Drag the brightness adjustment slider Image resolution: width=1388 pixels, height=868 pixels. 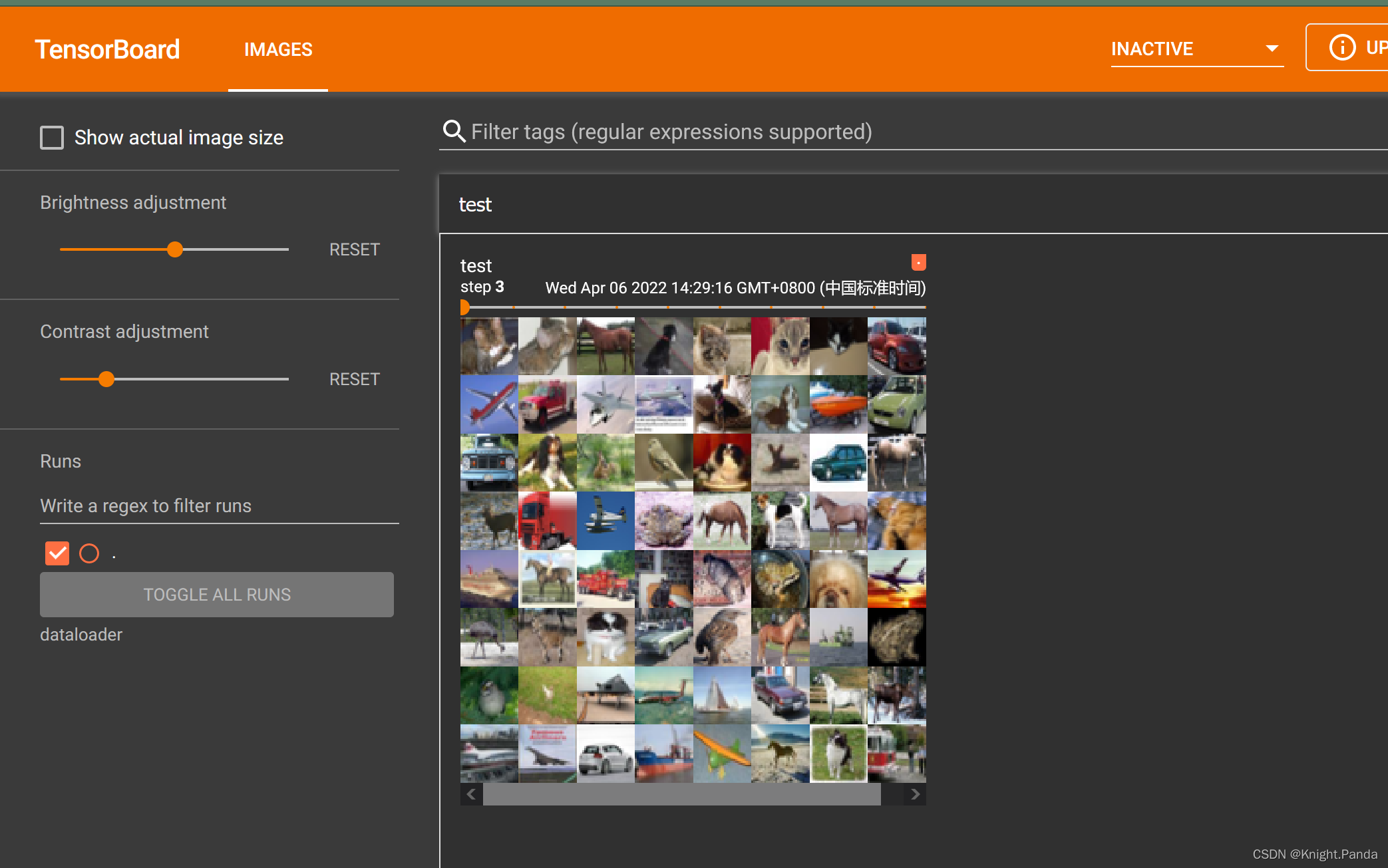click(175, 249)
